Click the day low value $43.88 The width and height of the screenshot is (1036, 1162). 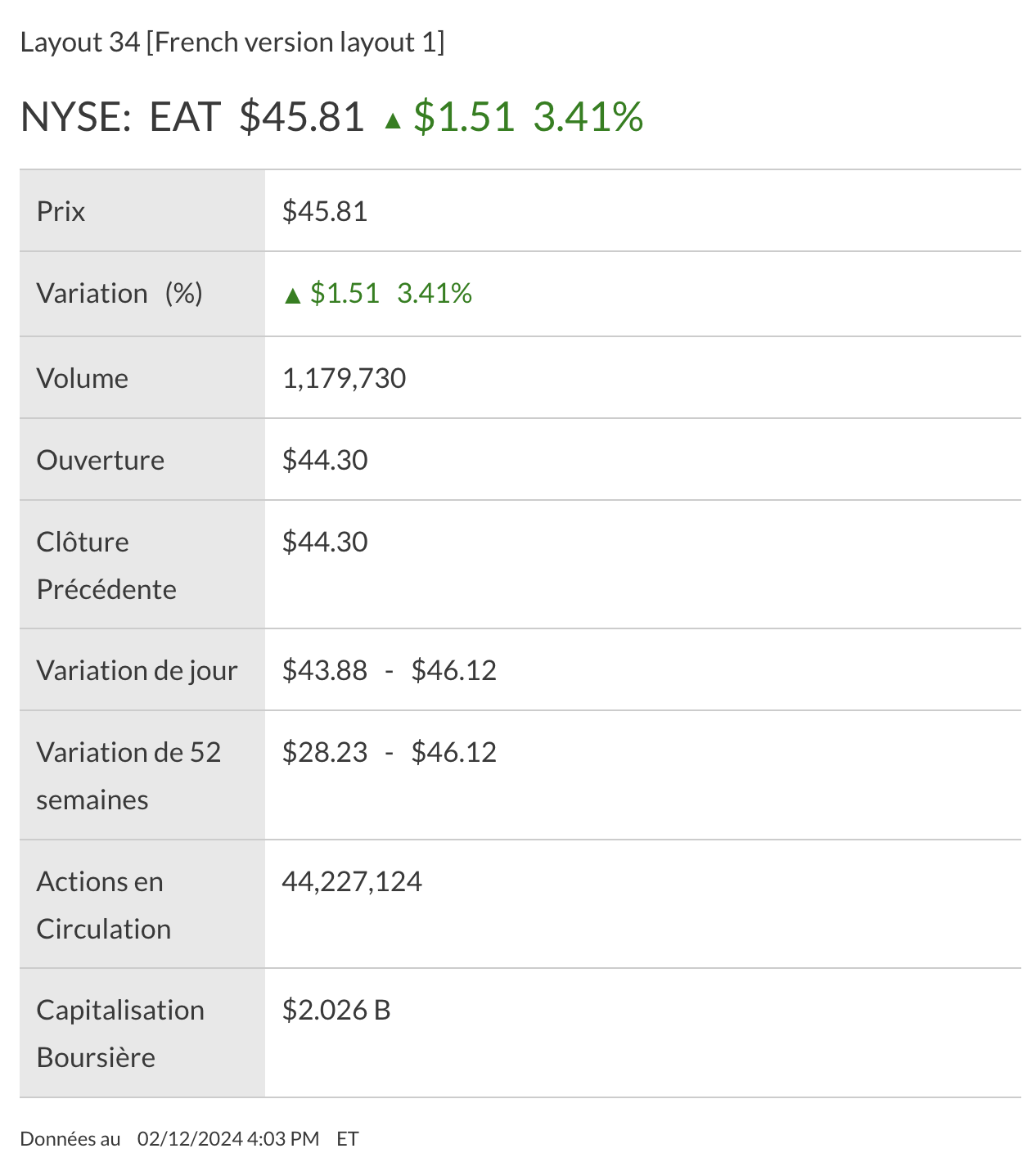click(325, 671)
